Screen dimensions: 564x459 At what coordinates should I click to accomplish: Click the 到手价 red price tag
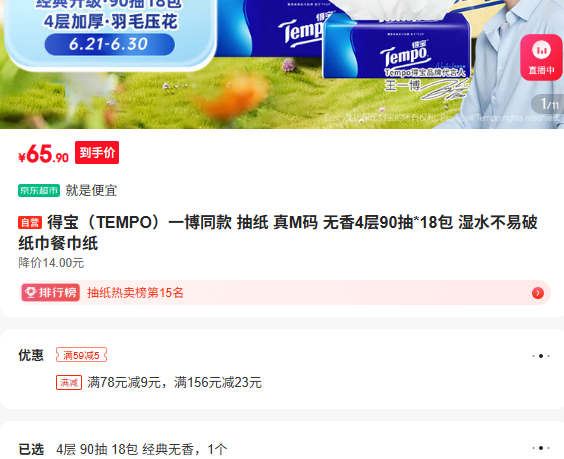pos(97,153)
